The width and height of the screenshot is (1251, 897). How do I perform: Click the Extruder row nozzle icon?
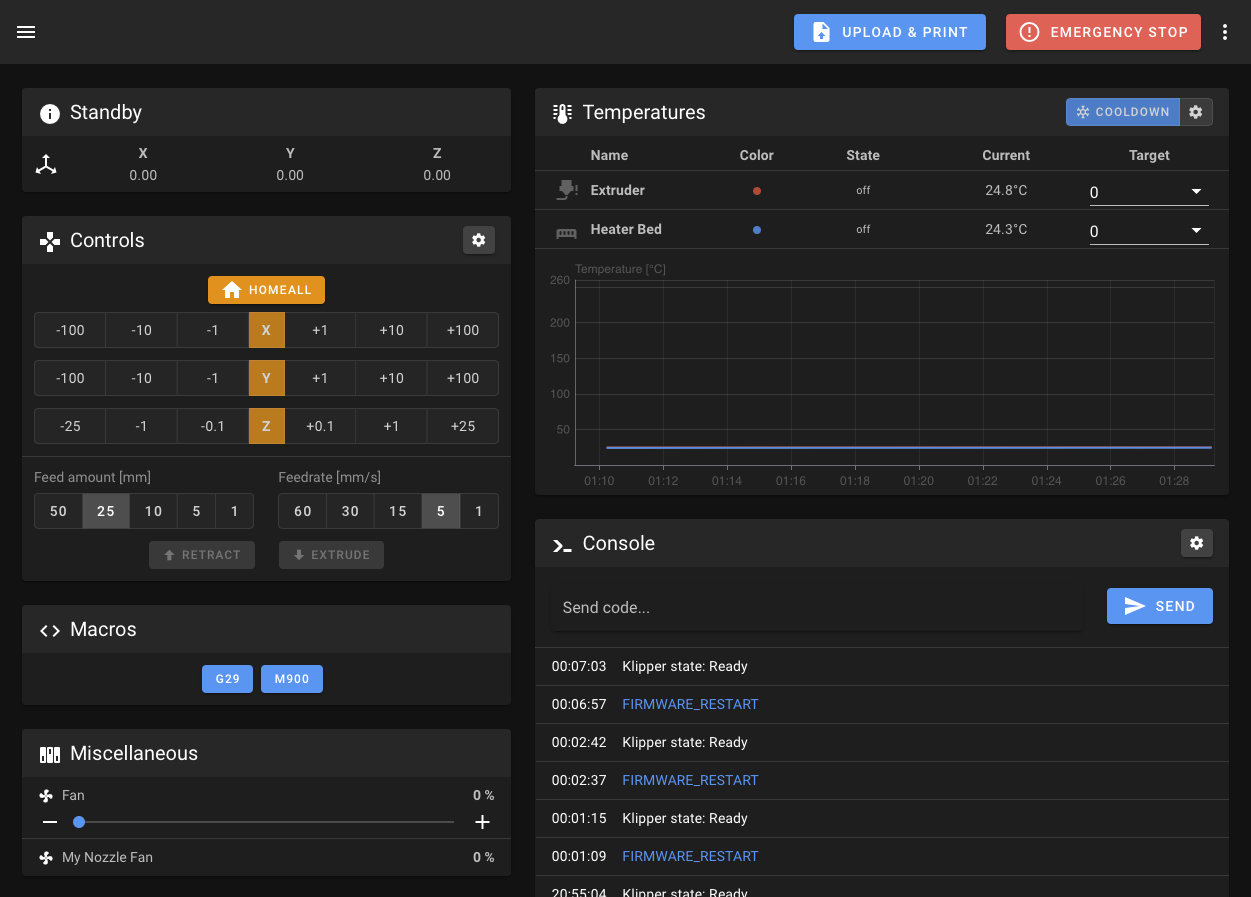point(566,190)
